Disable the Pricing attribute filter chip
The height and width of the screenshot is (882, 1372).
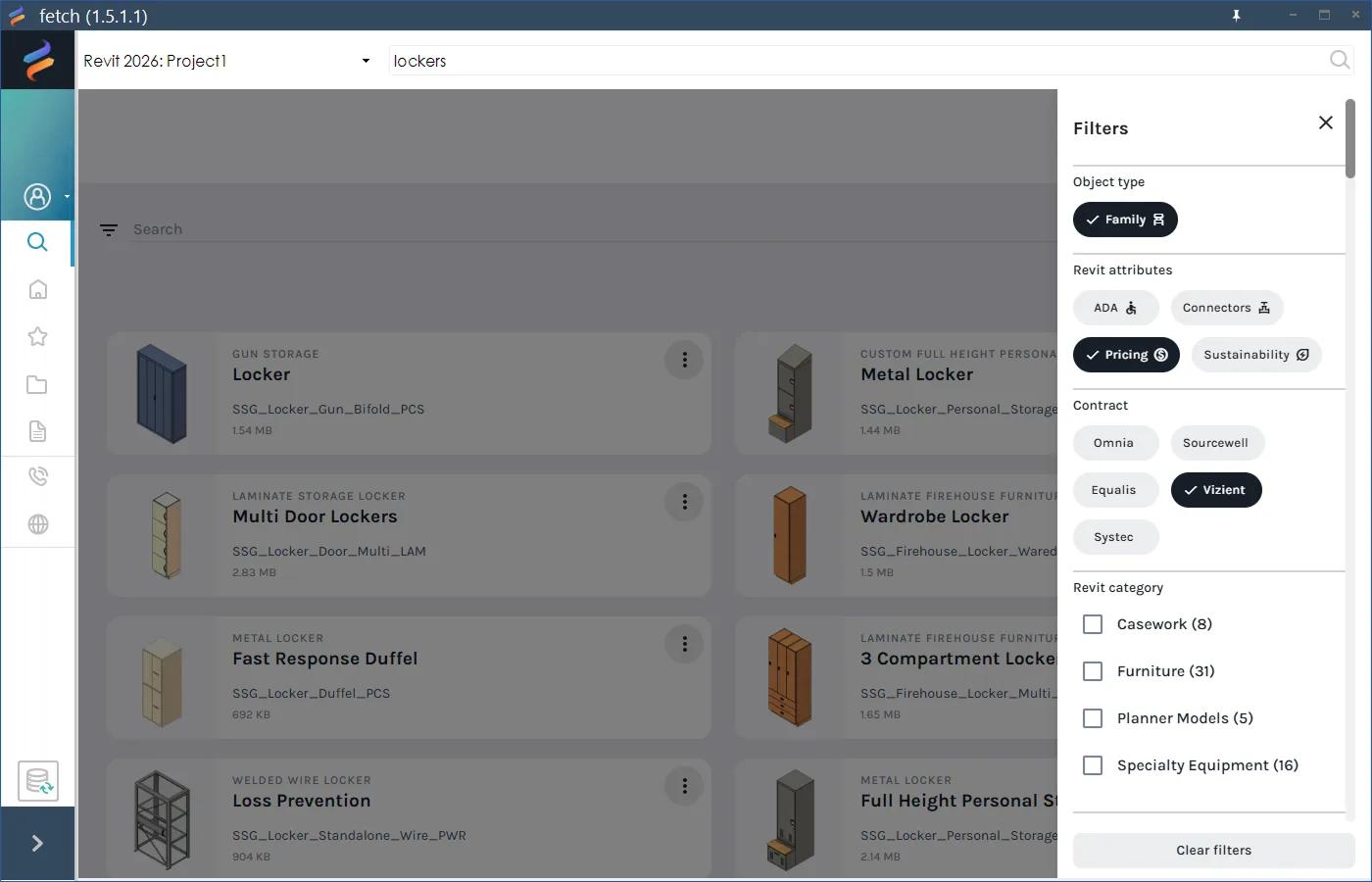pyautogui.click(x=1126, y=355)
